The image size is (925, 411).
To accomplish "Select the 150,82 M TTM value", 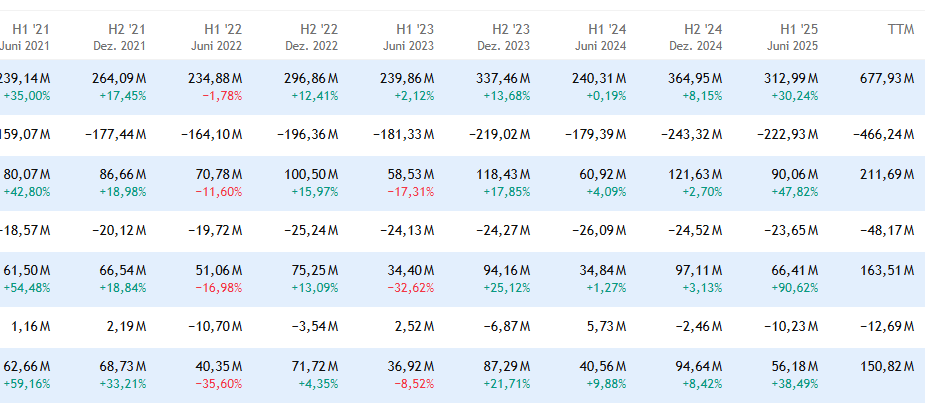I will point(886,365).
